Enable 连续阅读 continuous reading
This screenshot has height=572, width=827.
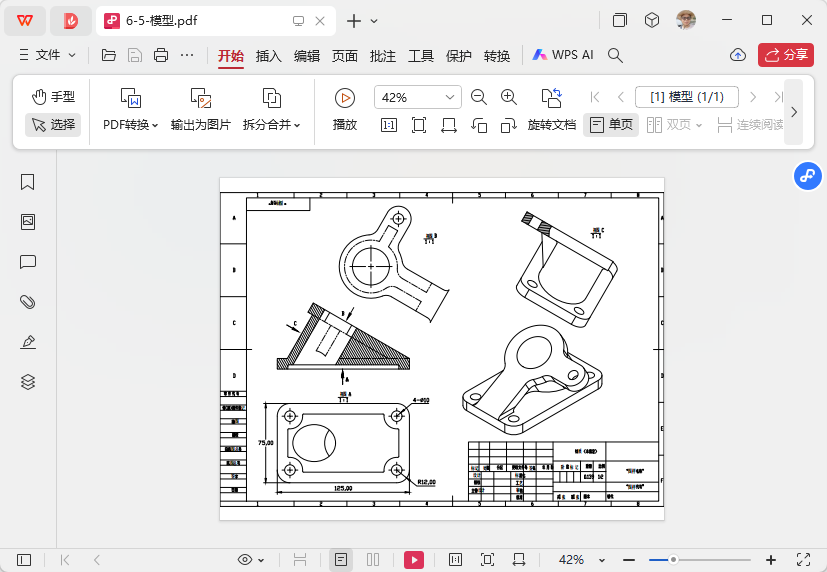750,125
